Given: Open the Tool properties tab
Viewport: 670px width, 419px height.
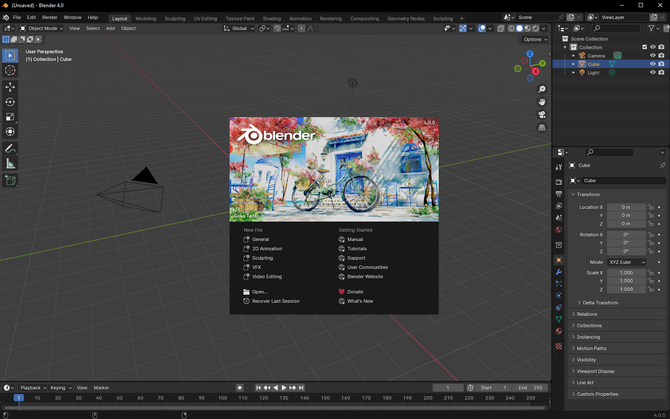Looking at the screenshot, I should tap(558, 167).
